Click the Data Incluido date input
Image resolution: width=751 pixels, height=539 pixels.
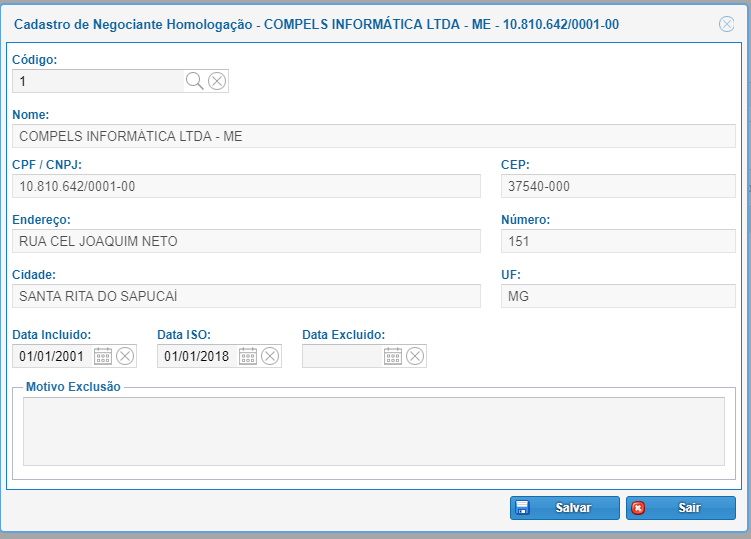coord(52,356)
